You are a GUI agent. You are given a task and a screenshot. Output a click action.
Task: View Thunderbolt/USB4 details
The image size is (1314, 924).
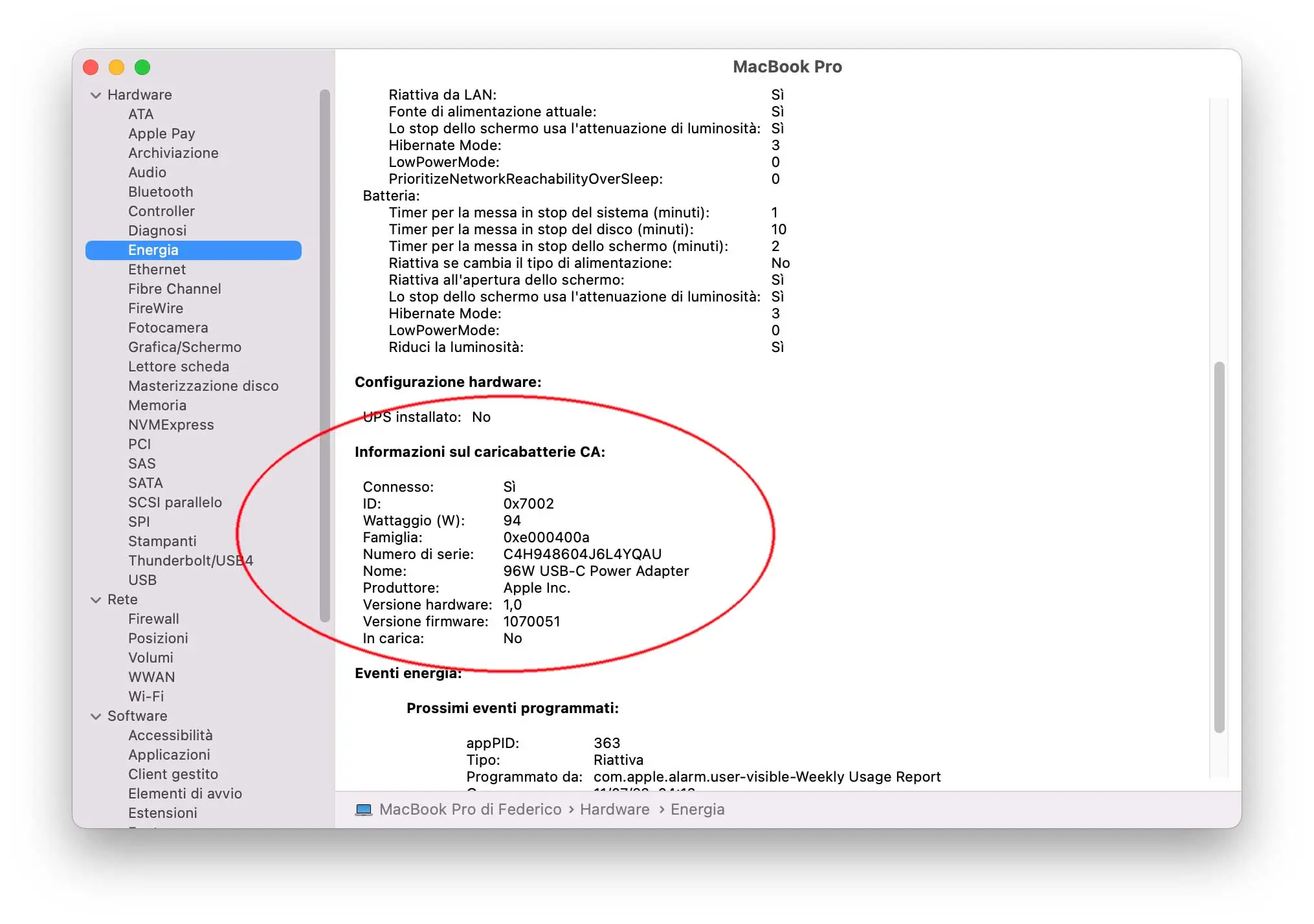(x=190, y=560)
